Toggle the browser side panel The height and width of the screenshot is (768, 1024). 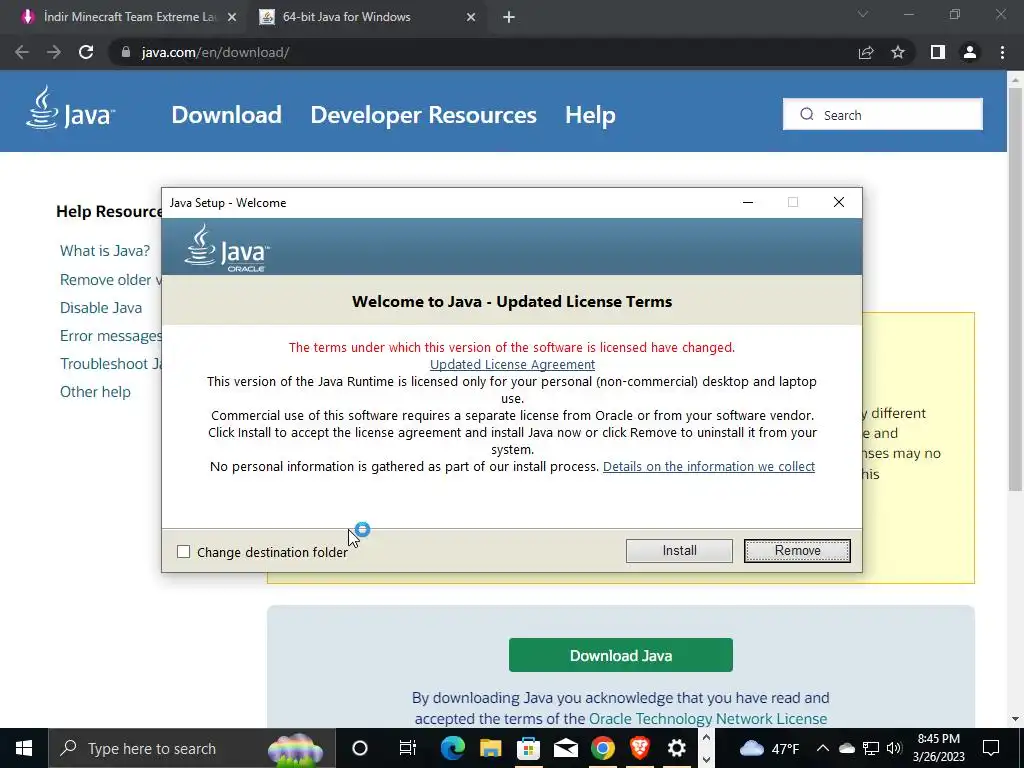point(938,52)
